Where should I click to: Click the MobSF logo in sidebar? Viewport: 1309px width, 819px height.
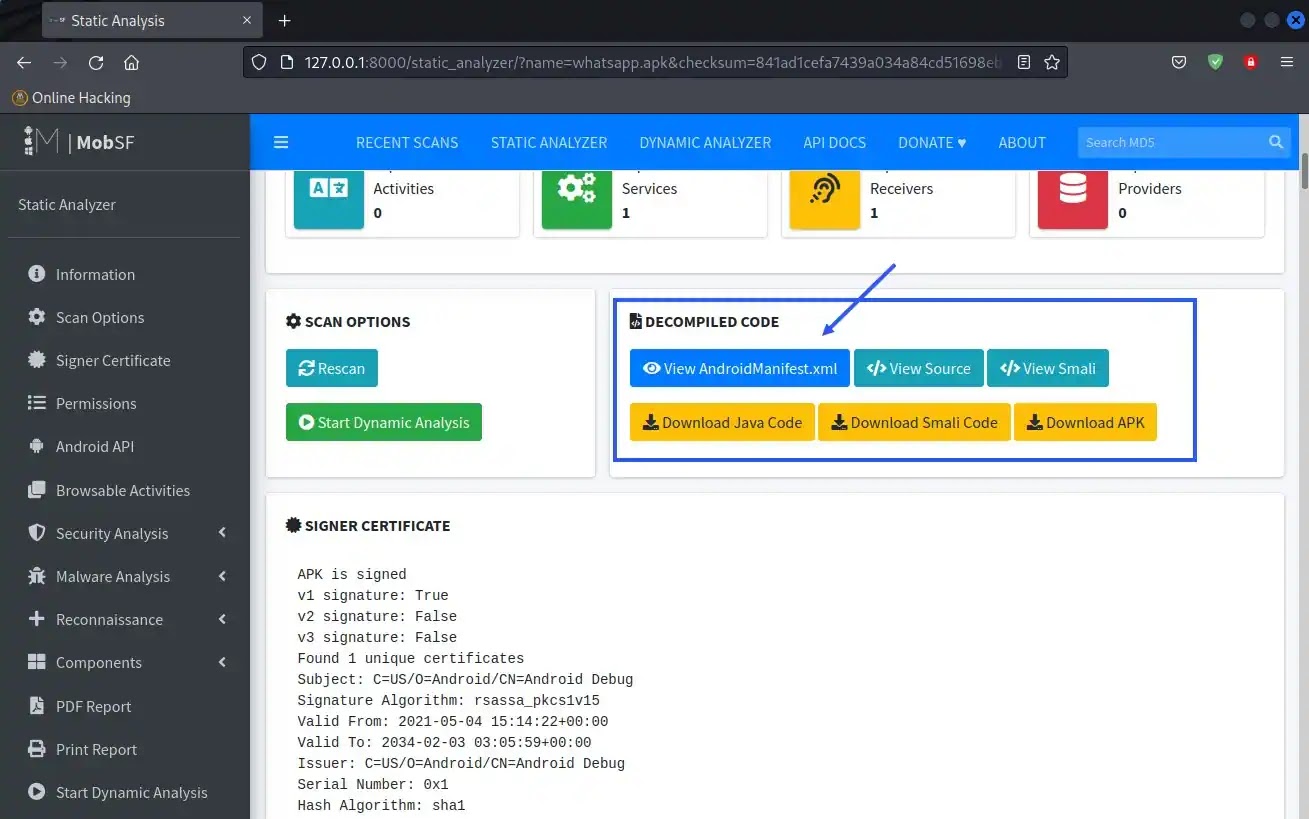pyautogui.click(x=78, y=142)
